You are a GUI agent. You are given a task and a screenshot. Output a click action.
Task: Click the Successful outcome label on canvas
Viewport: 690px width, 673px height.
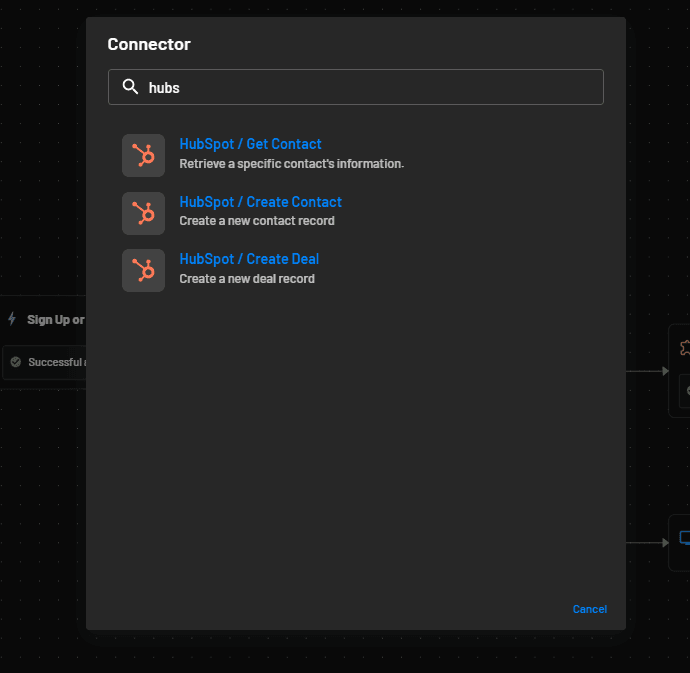[55, 362]
